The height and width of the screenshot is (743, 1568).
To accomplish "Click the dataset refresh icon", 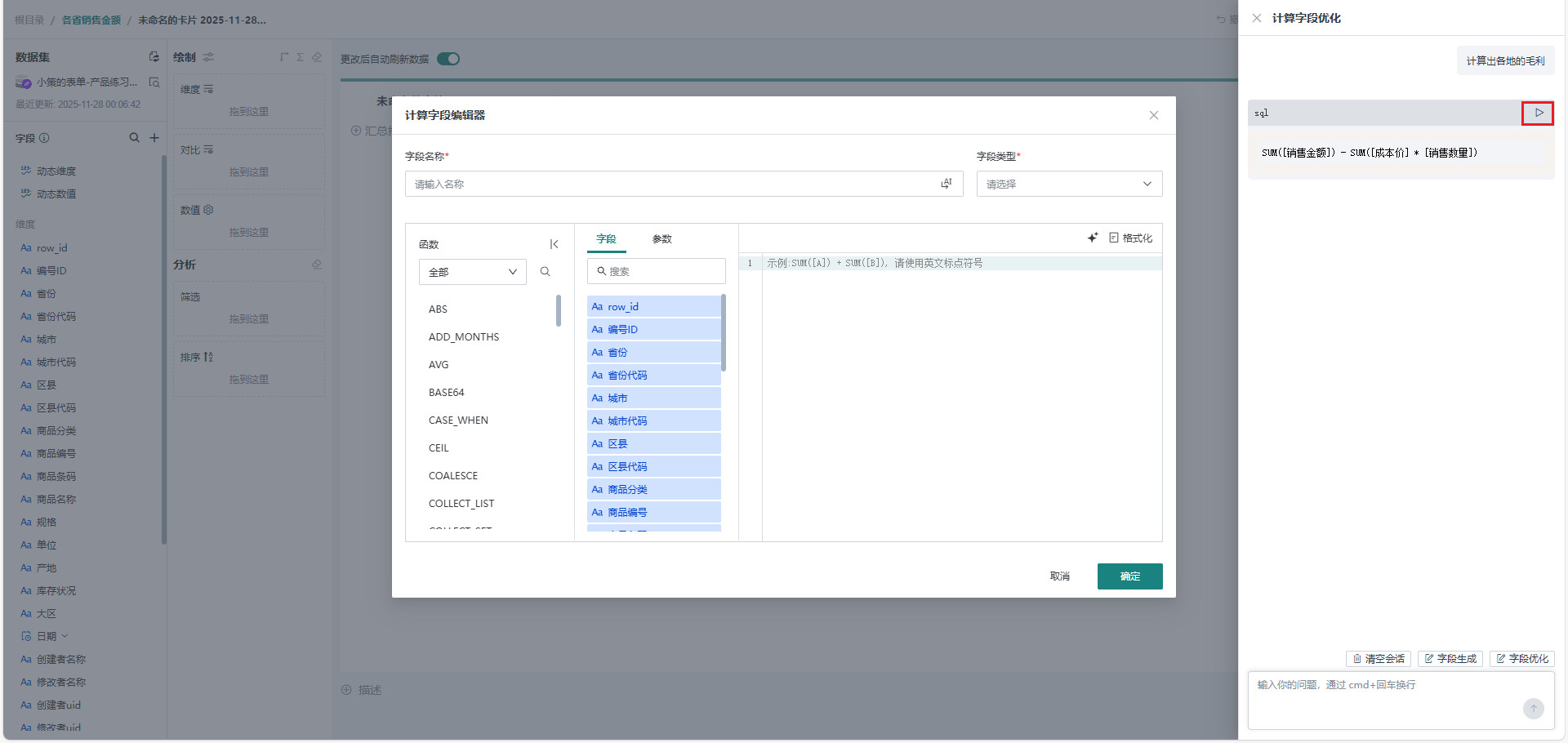I will point(154,57).
